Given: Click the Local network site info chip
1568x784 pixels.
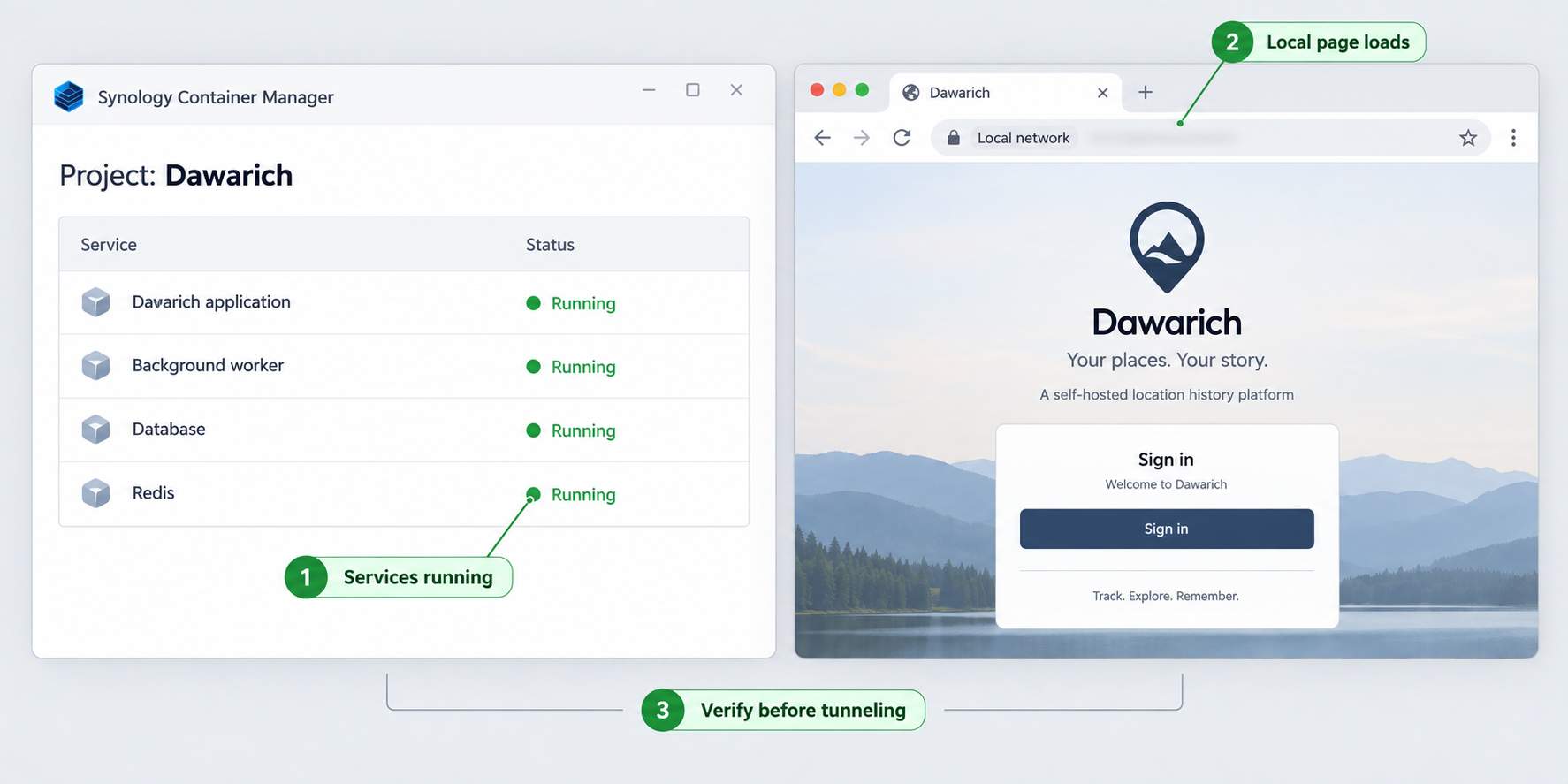Looking at the screenshot, I should 1024,138.
